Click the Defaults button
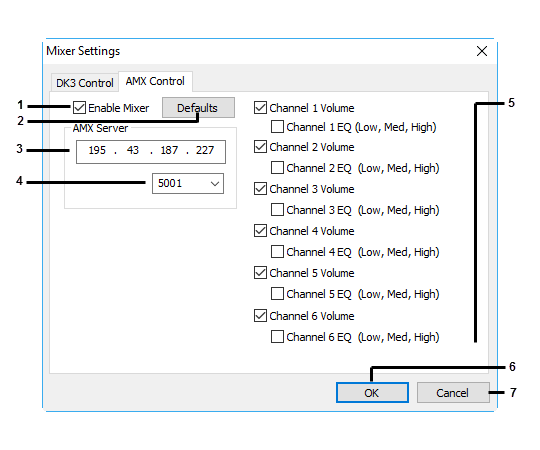 tap(198, 108)
